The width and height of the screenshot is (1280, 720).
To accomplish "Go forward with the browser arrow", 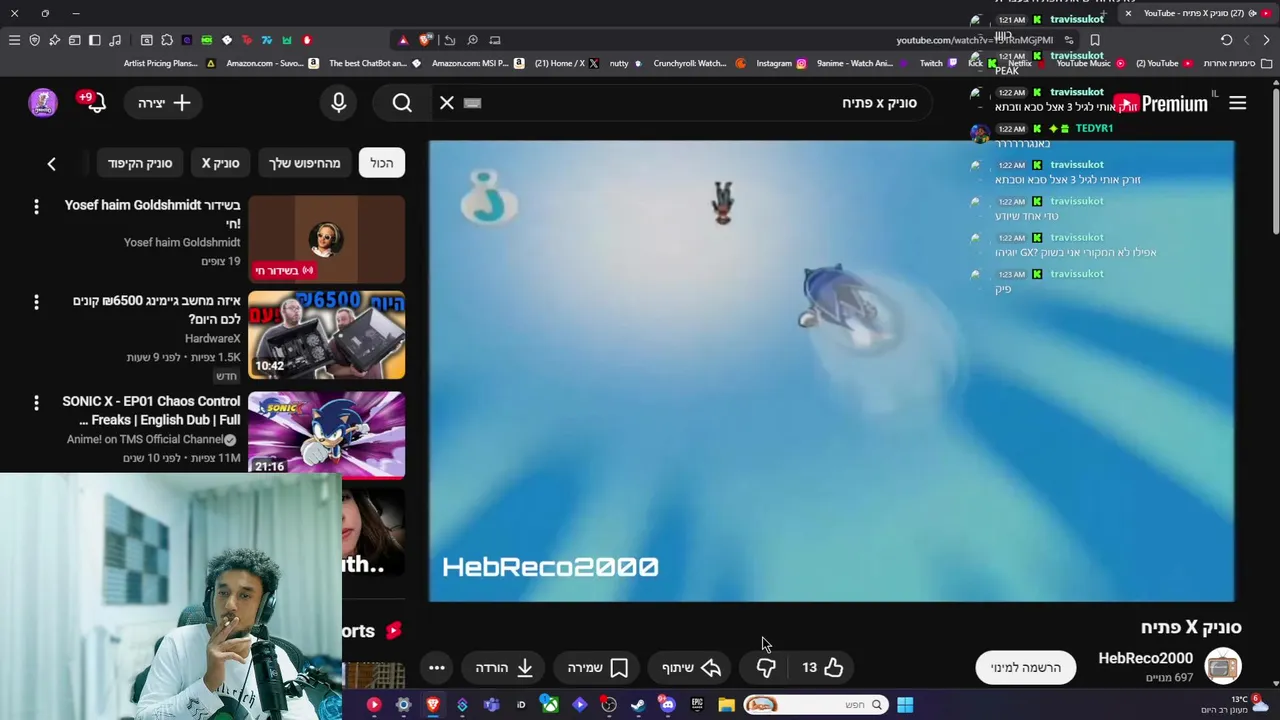I will (1266, 40).
